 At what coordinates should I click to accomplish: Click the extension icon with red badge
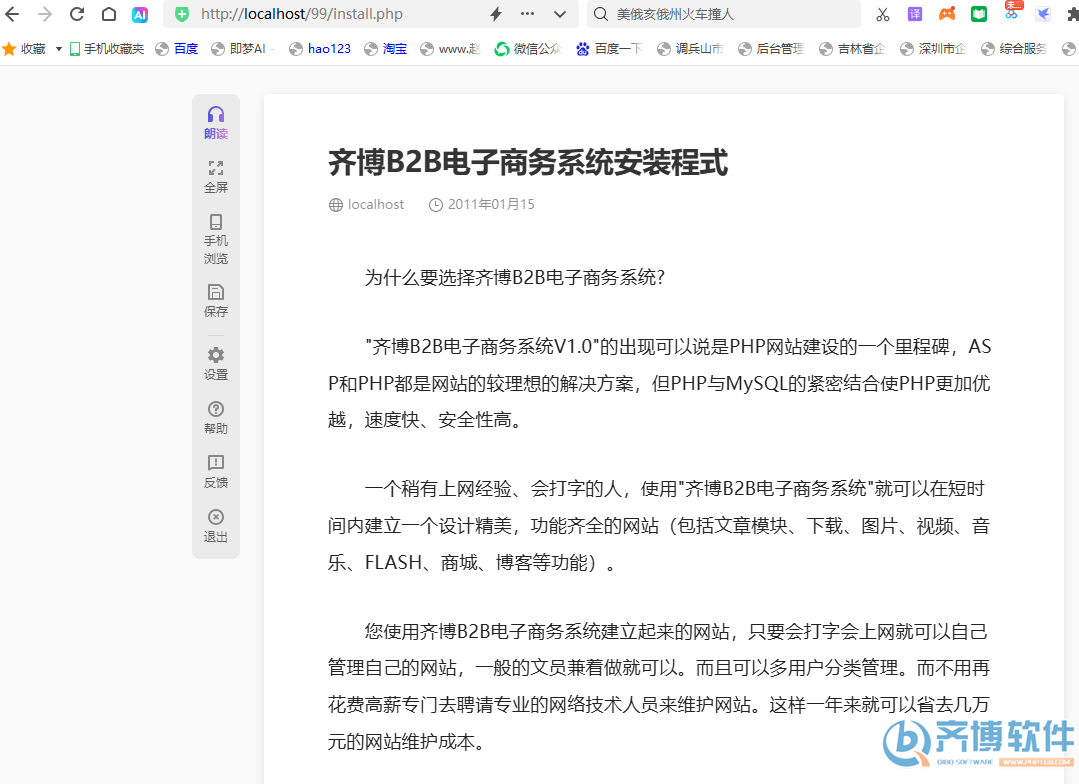[x=1012, y=10]
